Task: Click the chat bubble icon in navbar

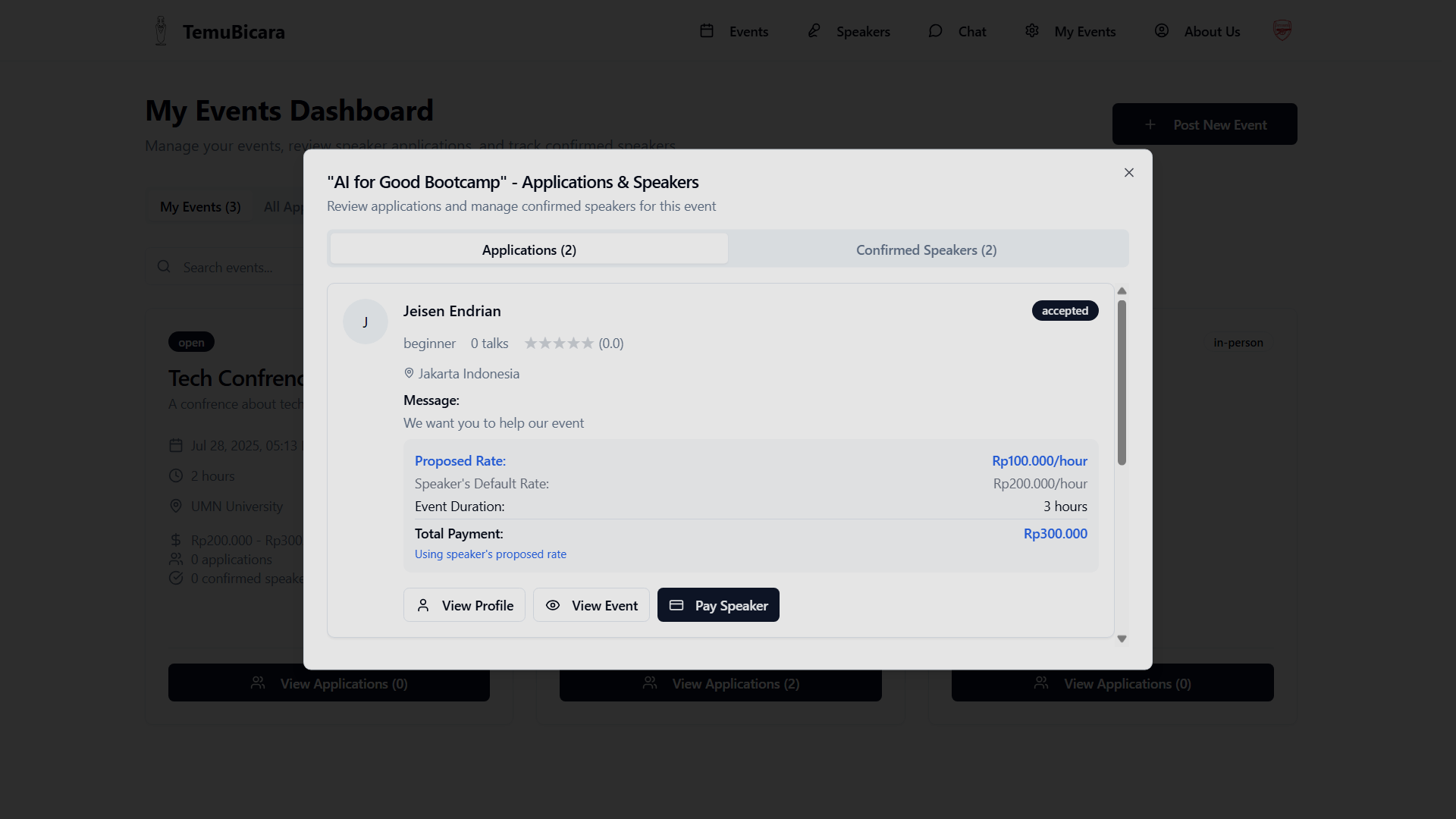Action: pos(935,31)
